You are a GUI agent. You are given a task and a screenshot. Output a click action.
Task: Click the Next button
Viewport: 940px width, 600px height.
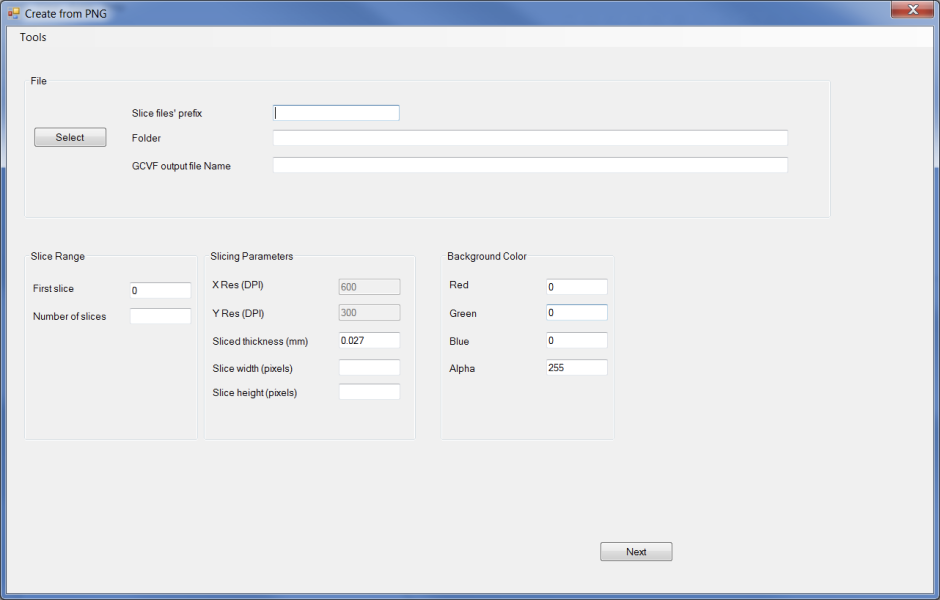[636, 551]
